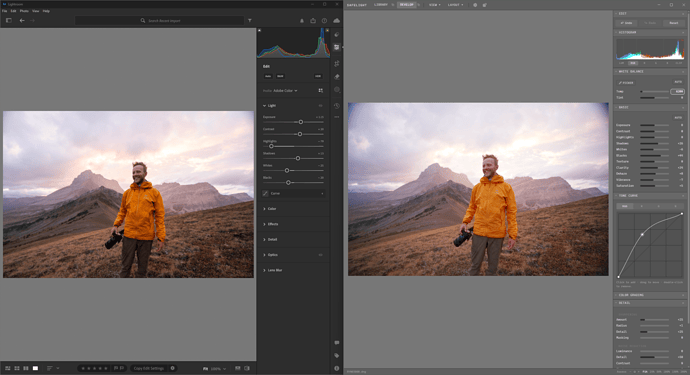The image size is (690, 375).
Task: Collapse the Light section
Action: tap(264, 106)
